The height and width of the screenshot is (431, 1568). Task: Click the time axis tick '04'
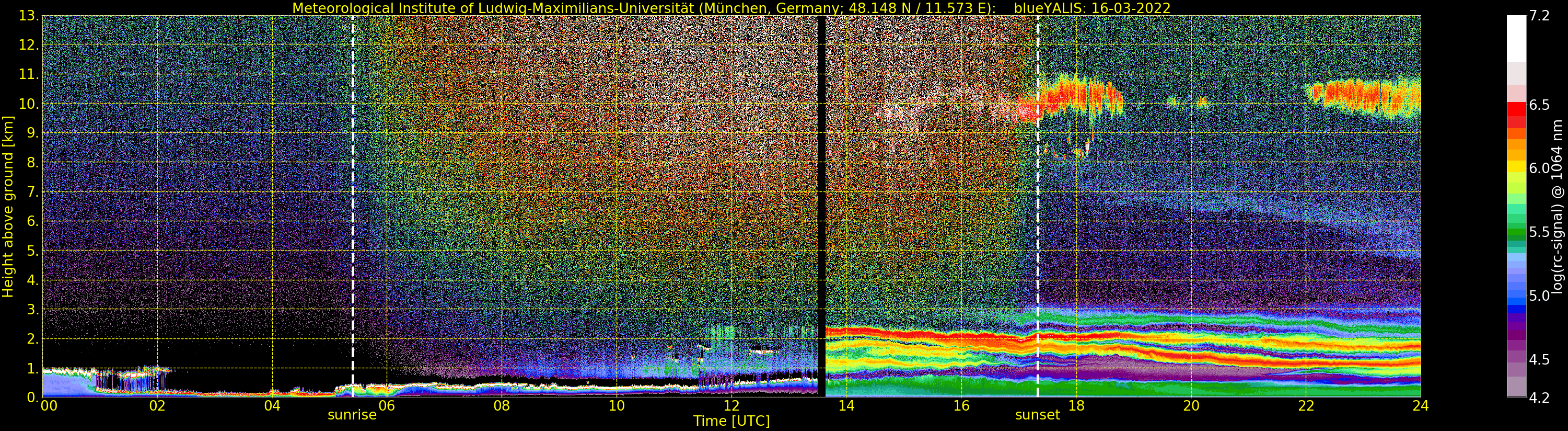tap(272, 406)
